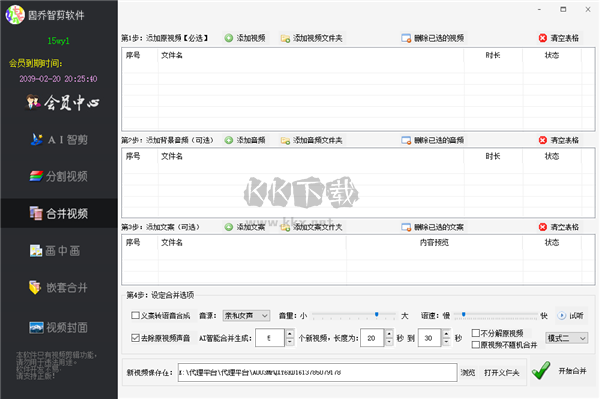Screen dimensions: 600x399
Task: Click 添加视频 button in step 1
Action: (x=245, y=38)
